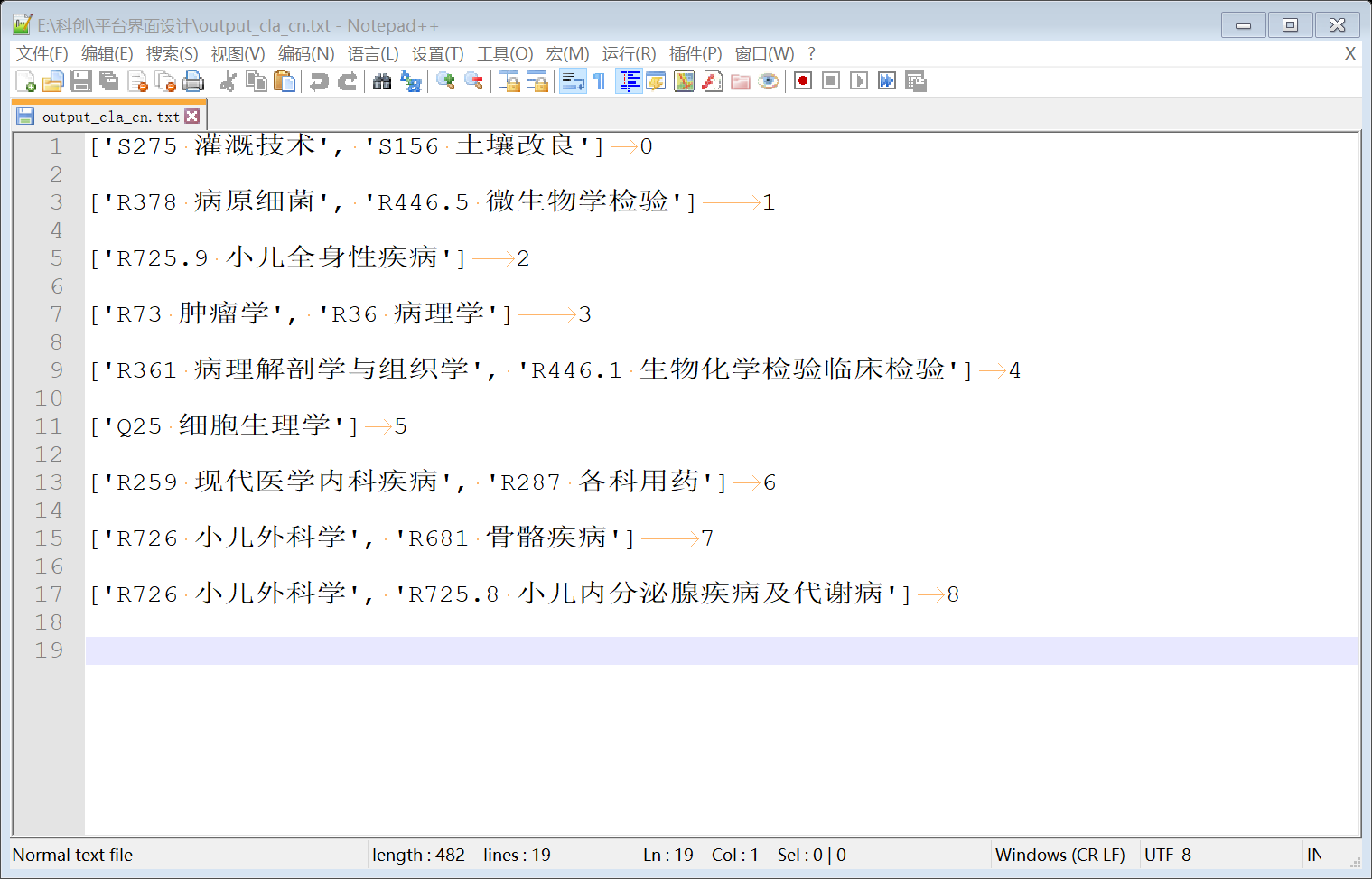
Task: Click the Zoom In magnifier icon
Action: pos(445,82)
